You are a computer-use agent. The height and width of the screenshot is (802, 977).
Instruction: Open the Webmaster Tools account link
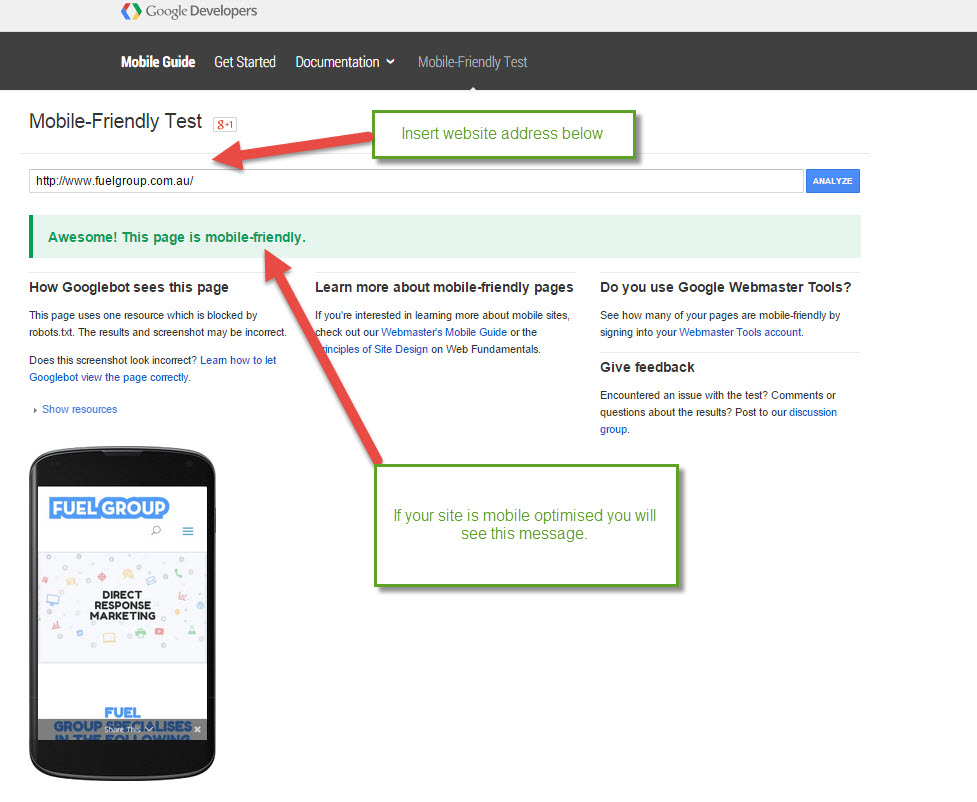[740, 332]
